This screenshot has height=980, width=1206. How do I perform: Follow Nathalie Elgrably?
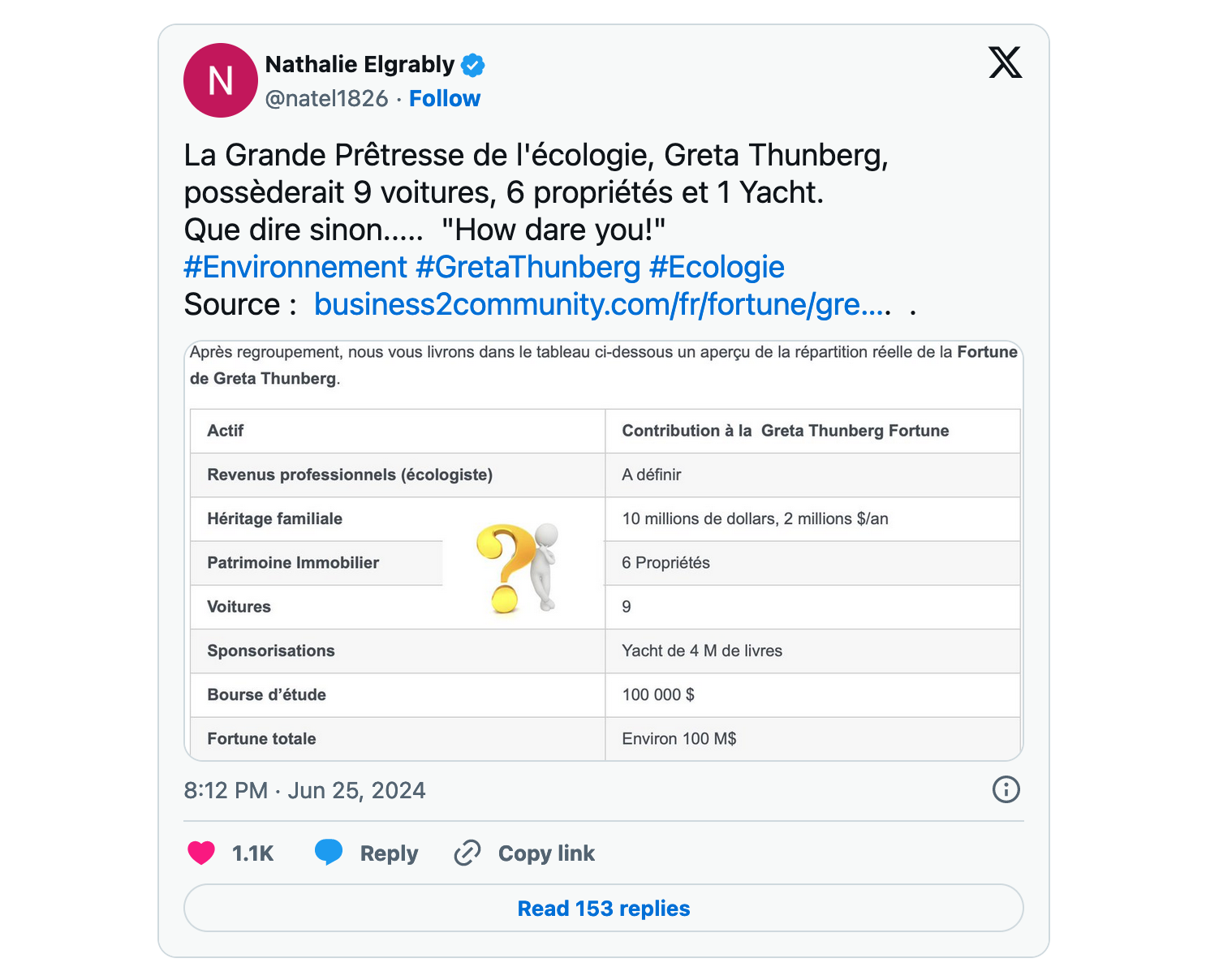445,99
